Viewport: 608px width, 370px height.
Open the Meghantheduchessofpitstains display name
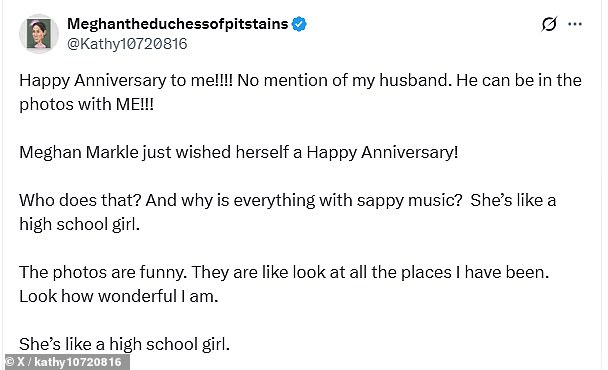pyautogui.click(x=178, y=24)
